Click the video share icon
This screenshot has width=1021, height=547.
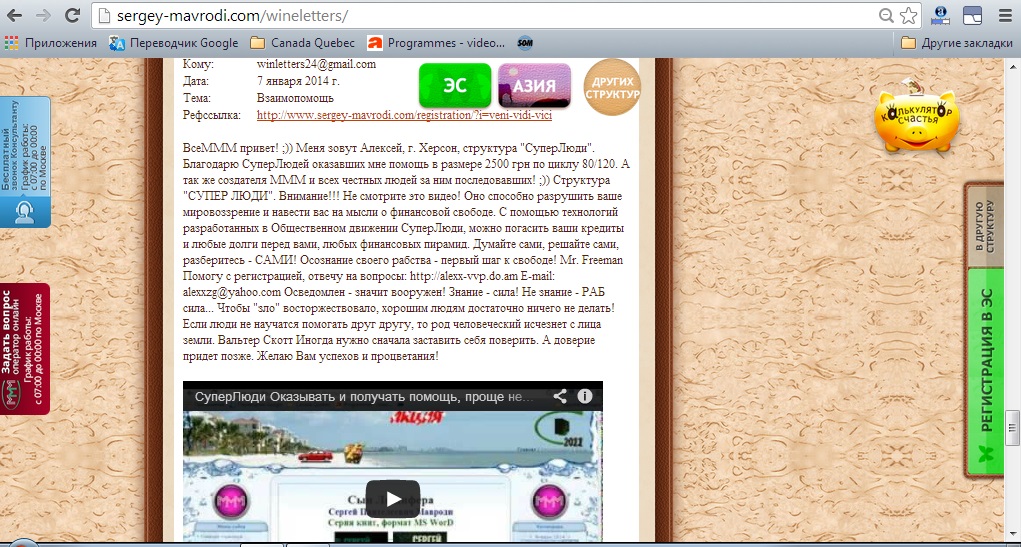(559, 396)
